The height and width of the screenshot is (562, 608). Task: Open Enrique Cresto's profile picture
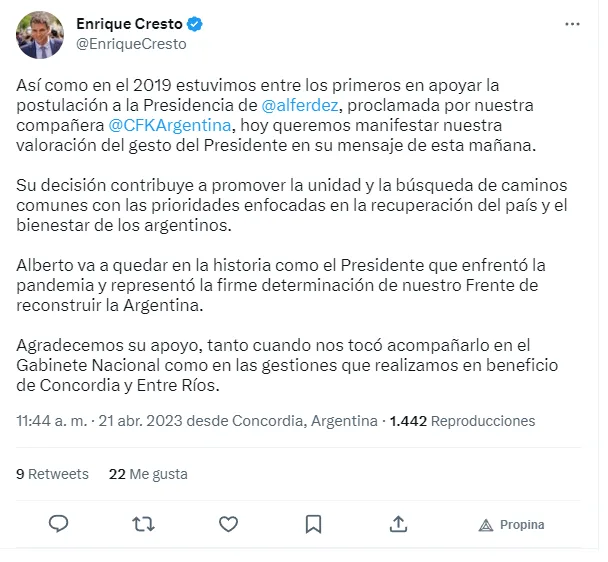tap(40, 35)
